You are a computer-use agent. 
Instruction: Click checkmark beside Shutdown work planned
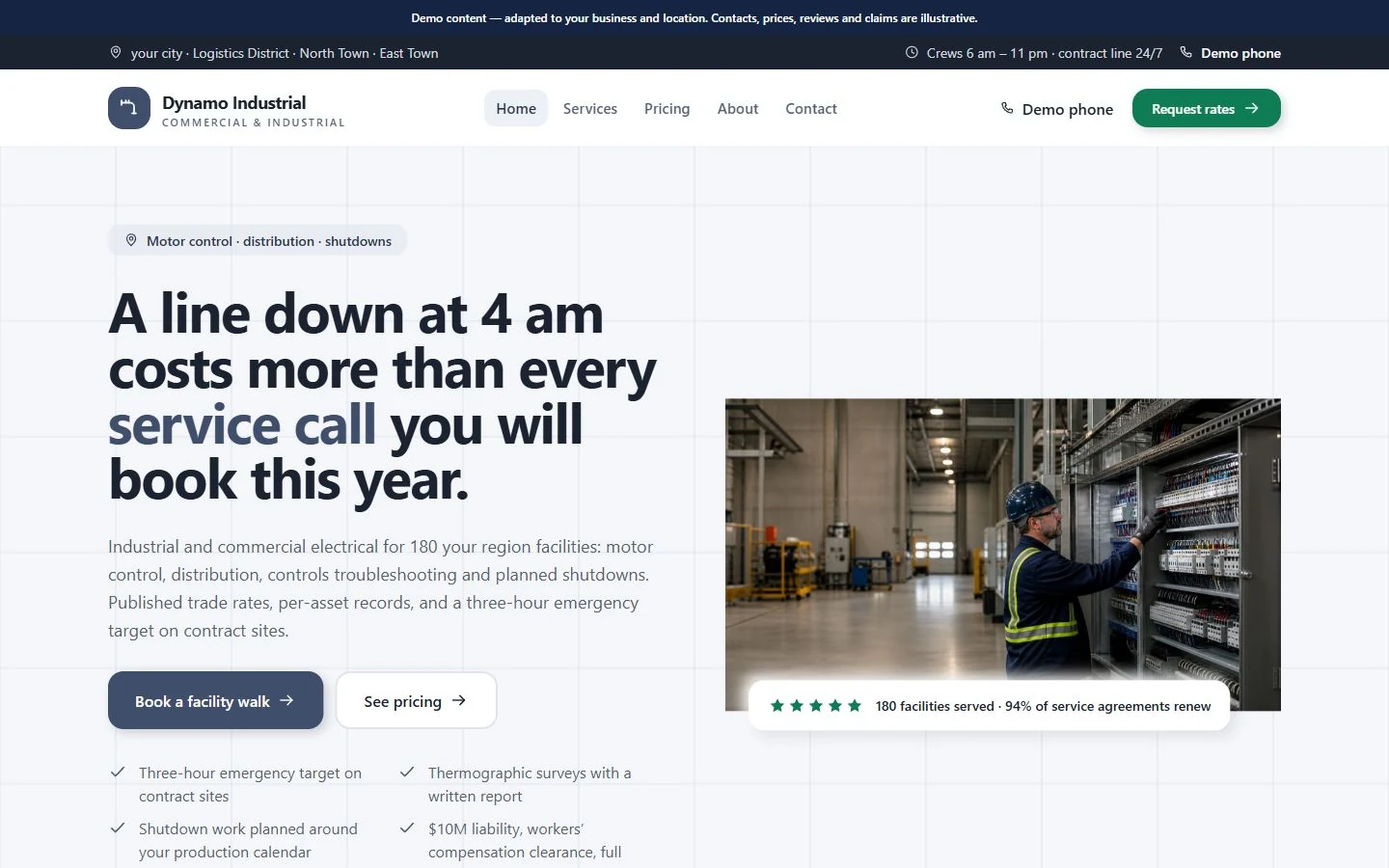coord(118,828)
